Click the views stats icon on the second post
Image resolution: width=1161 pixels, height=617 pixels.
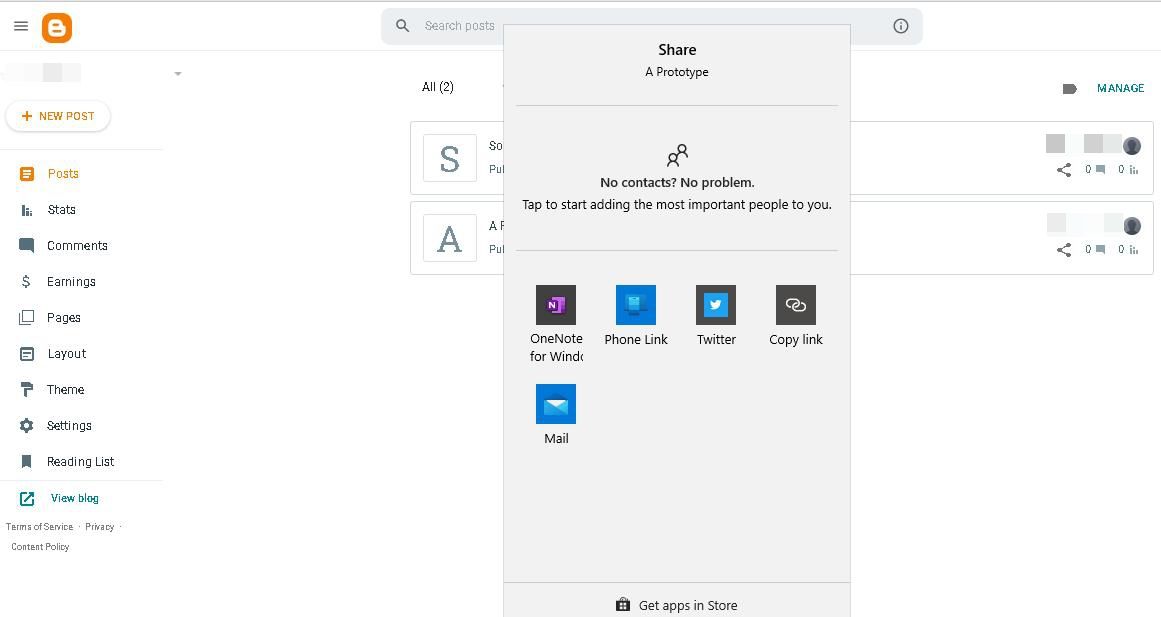pyautogui.click(x=1134, y=250)
